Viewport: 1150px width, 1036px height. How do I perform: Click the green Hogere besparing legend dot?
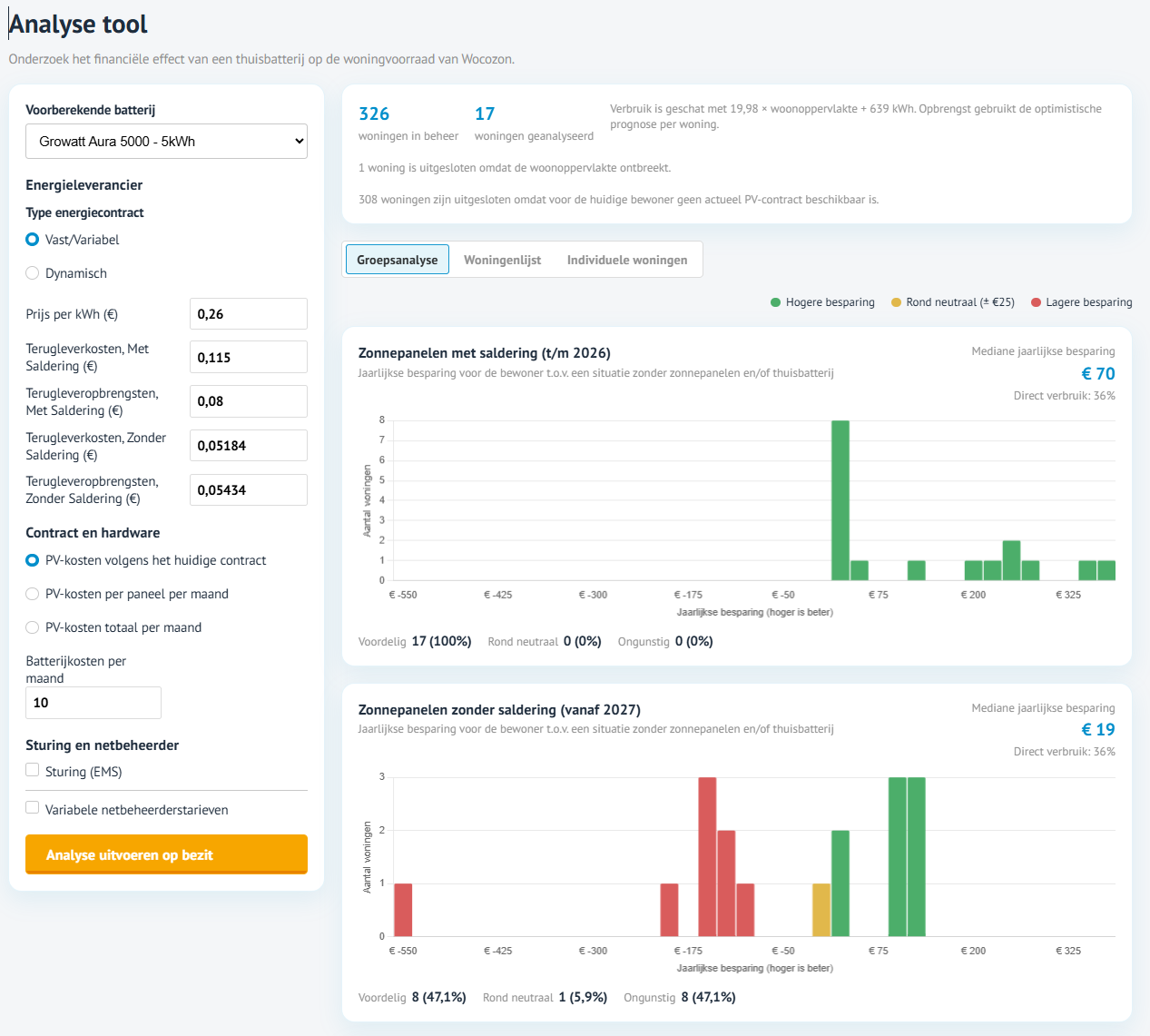[x=775, y=302]
